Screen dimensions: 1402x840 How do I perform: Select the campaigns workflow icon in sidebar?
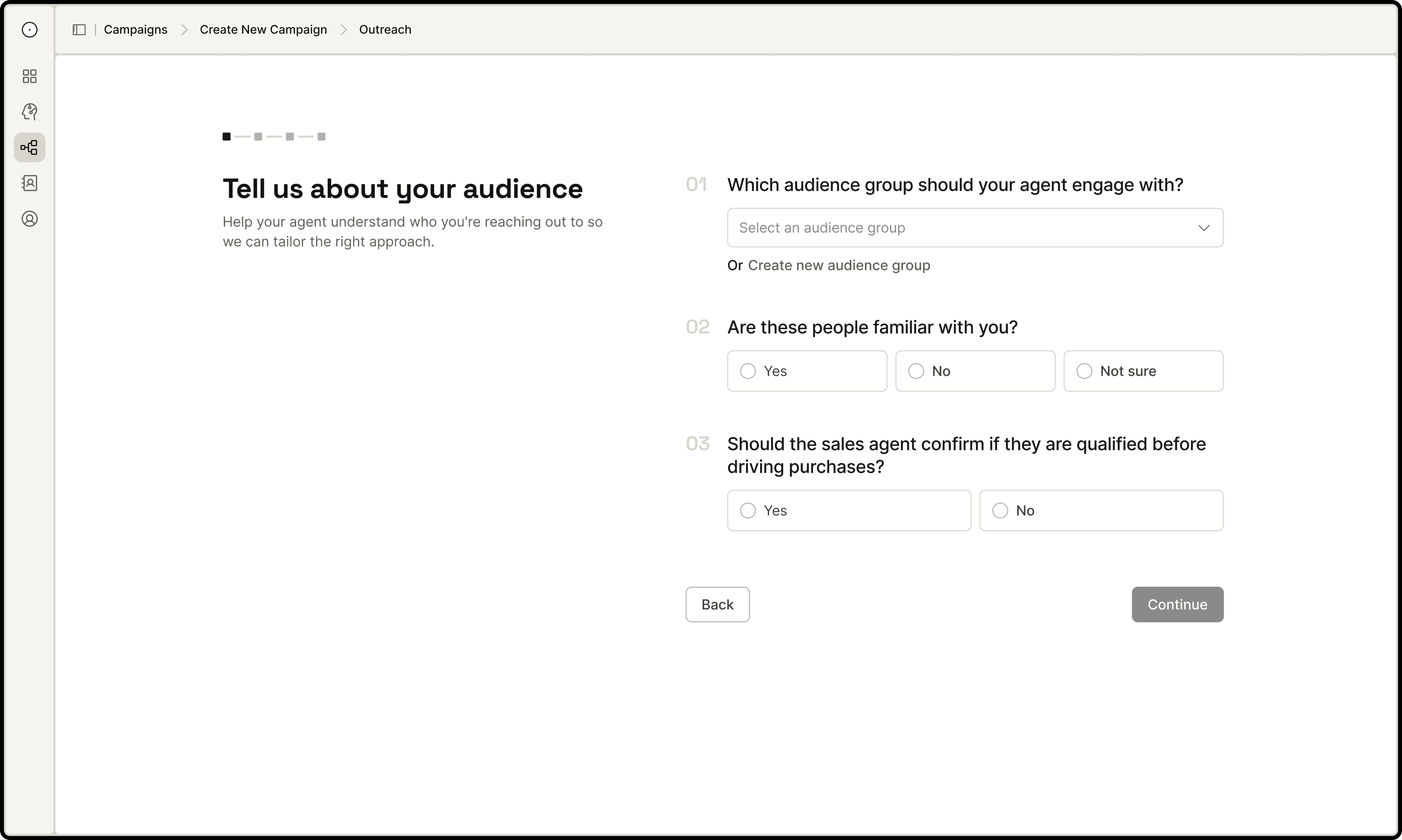tap(30, 148)
